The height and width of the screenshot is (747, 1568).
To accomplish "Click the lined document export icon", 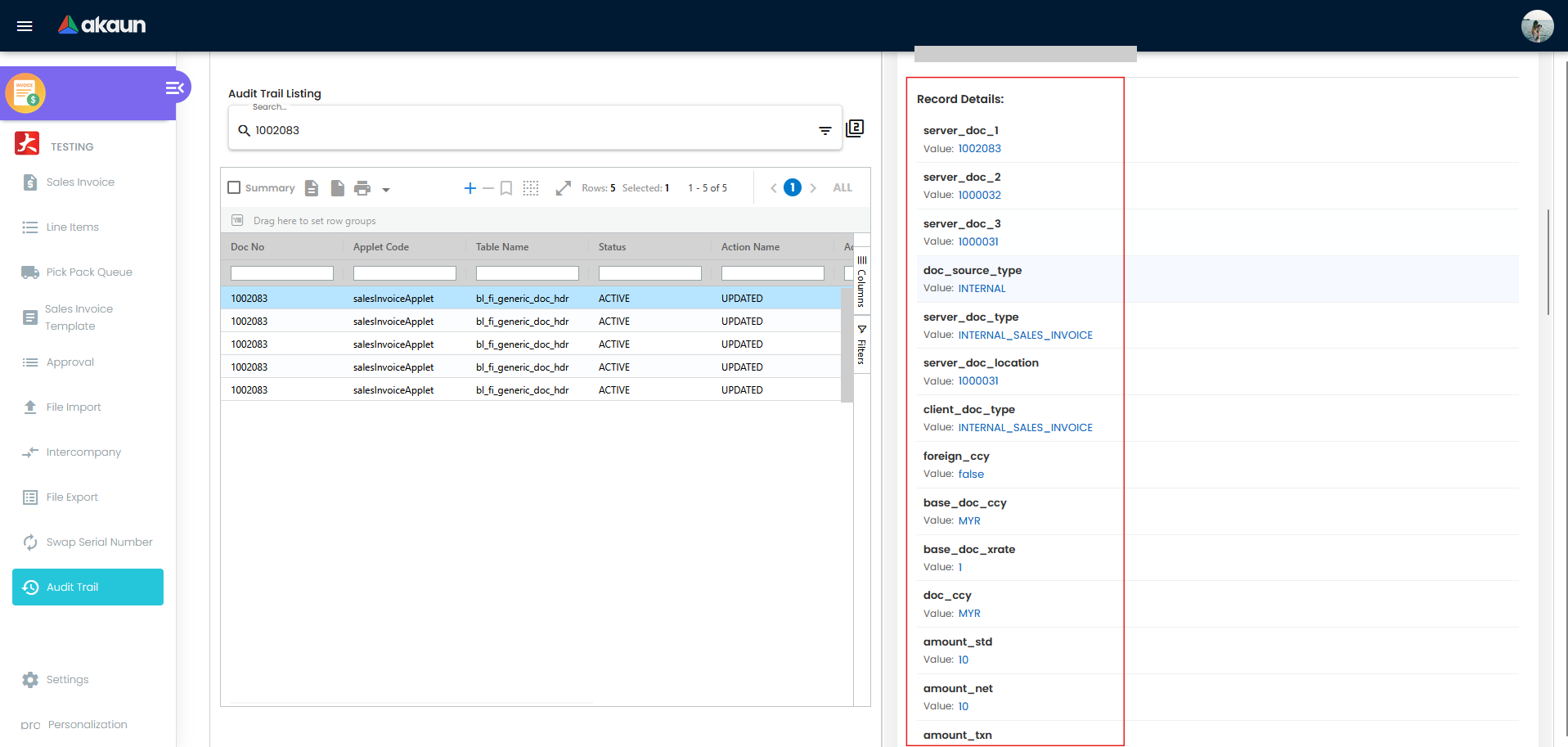I will 312,188.
